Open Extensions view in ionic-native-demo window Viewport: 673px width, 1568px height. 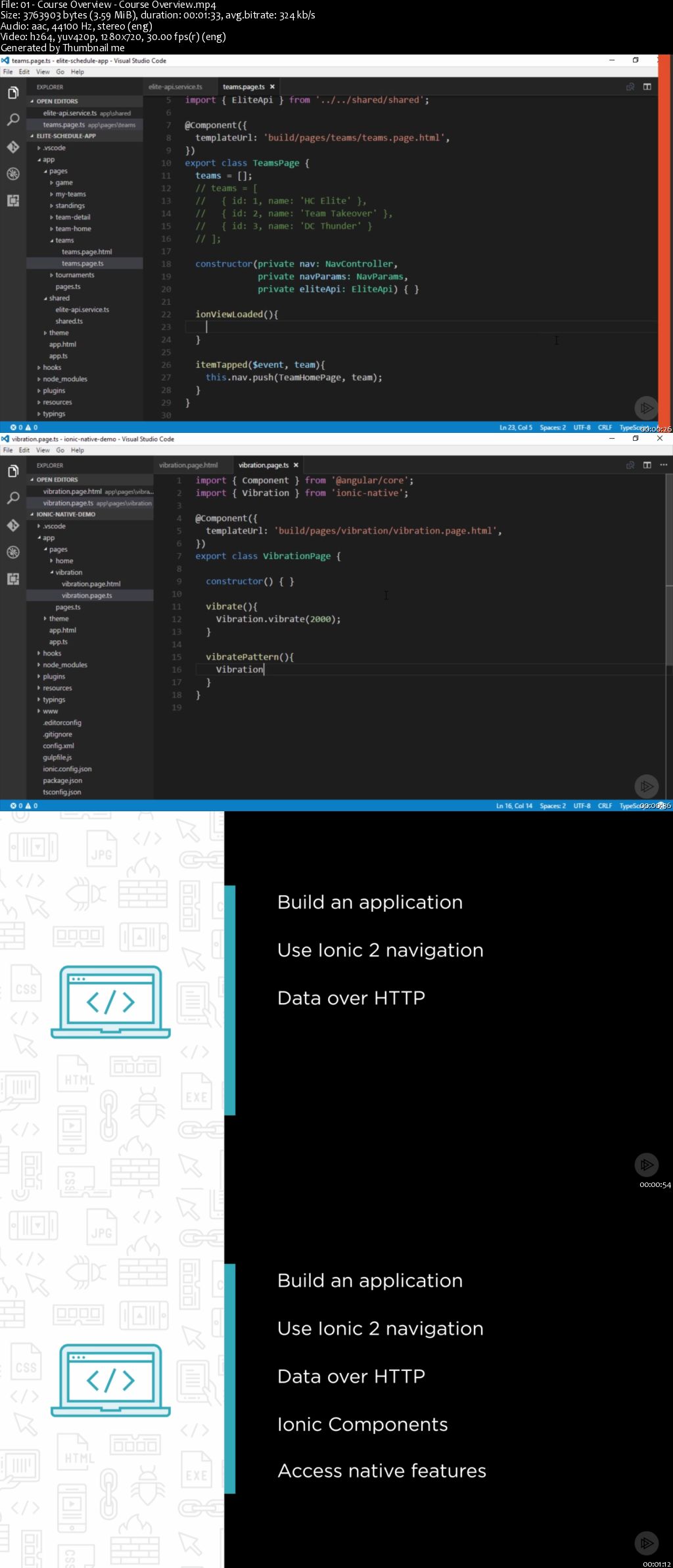tap(12, 579)
